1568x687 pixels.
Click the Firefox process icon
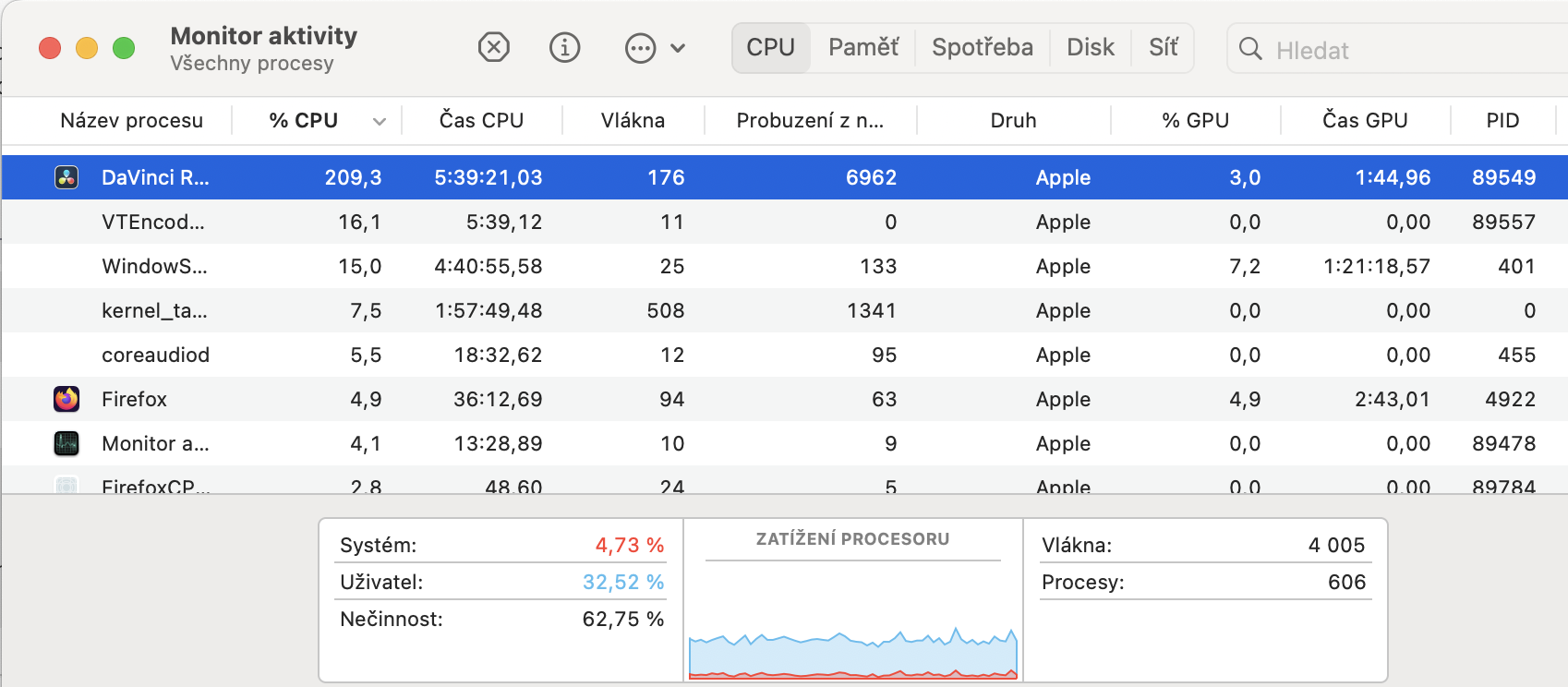pos(66,399)
